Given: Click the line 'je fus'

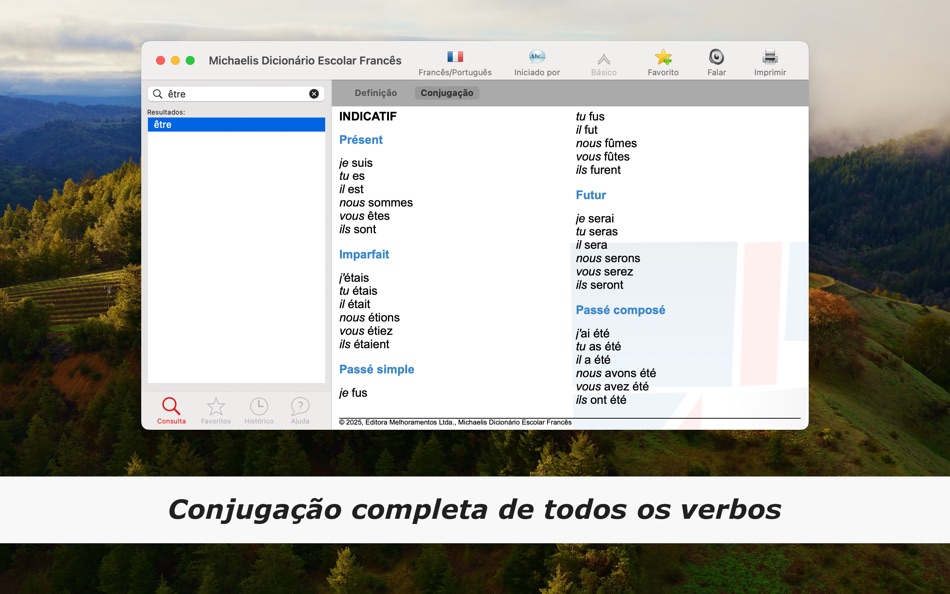Looking at the screenshot, I should click(353, 393).
